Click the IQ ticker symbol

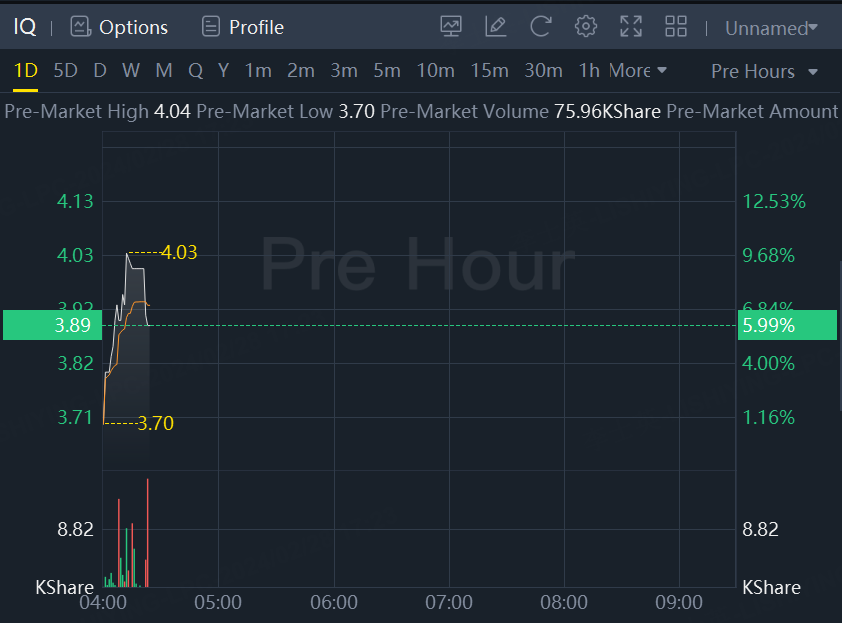coord(25,27)
